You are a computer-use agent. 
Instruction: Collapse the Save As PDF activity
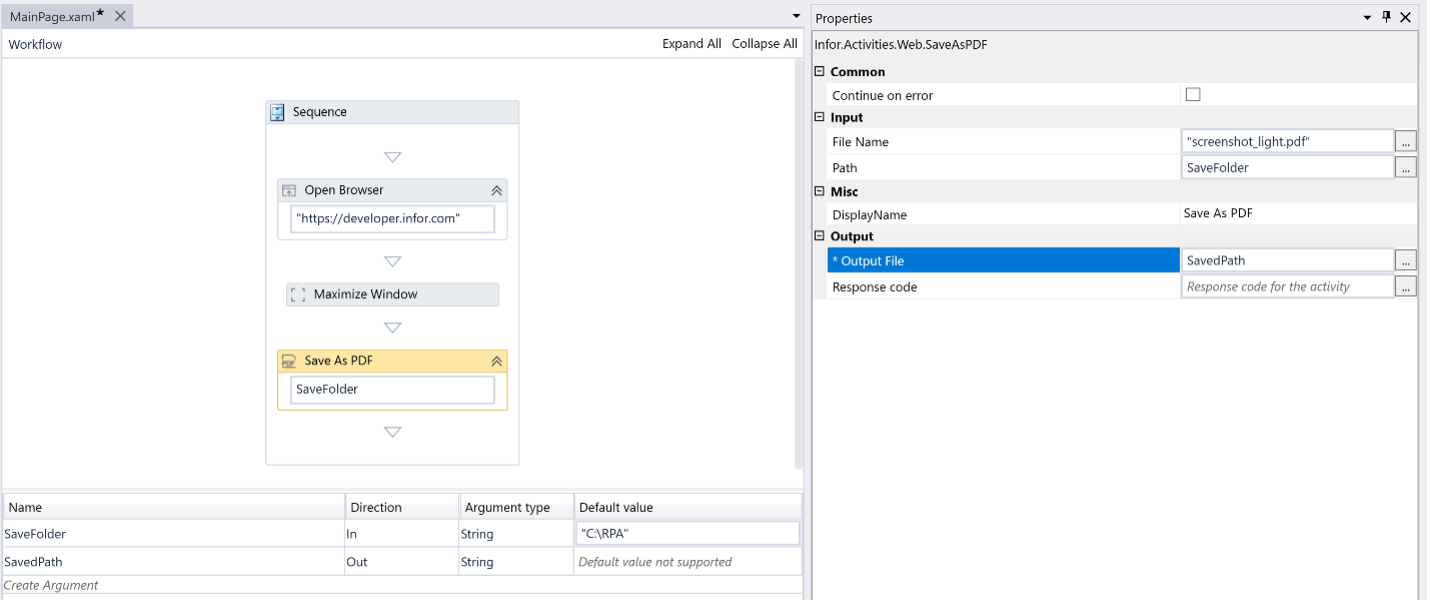[496, 361]
